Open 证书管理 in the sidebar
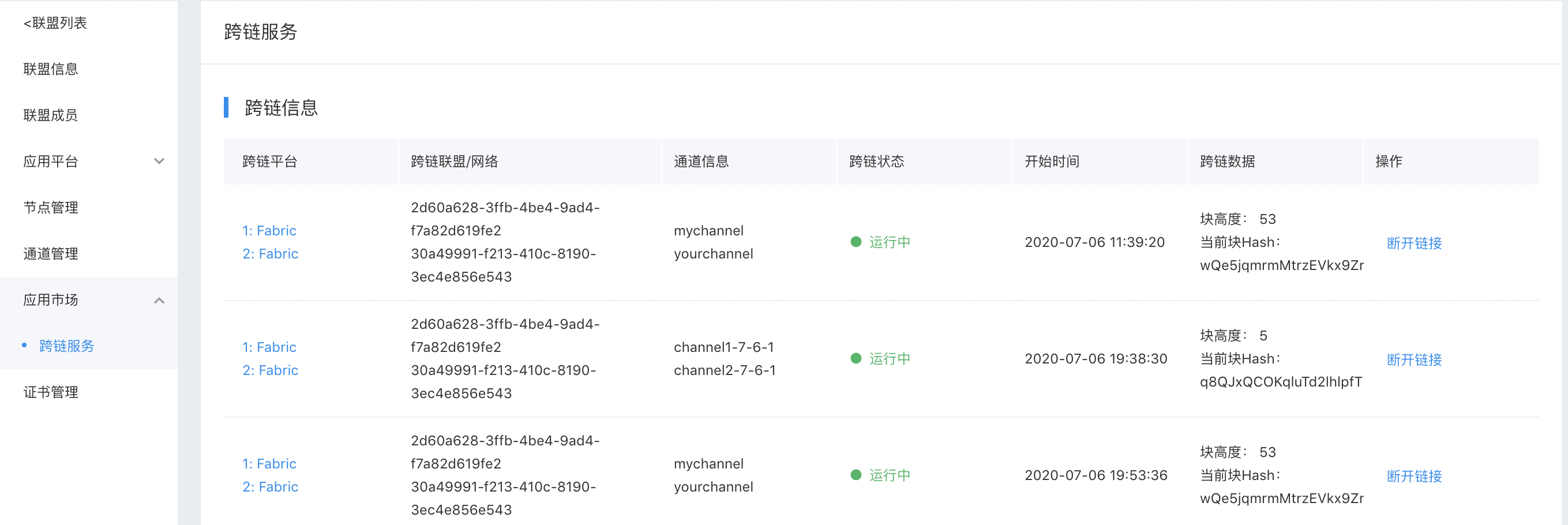1568x525 pixels. click(51, 392)
